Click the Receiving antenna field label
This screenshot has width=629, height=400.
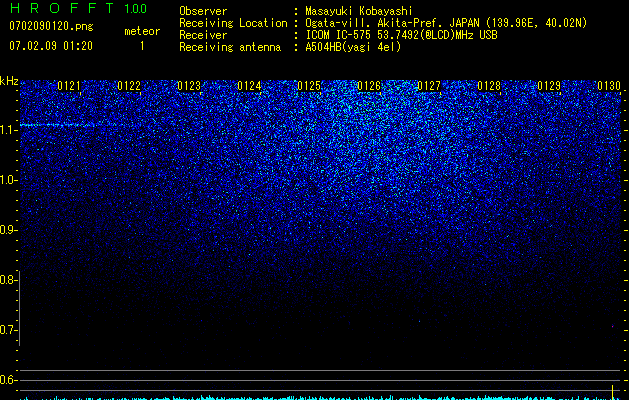pos(230,47)
